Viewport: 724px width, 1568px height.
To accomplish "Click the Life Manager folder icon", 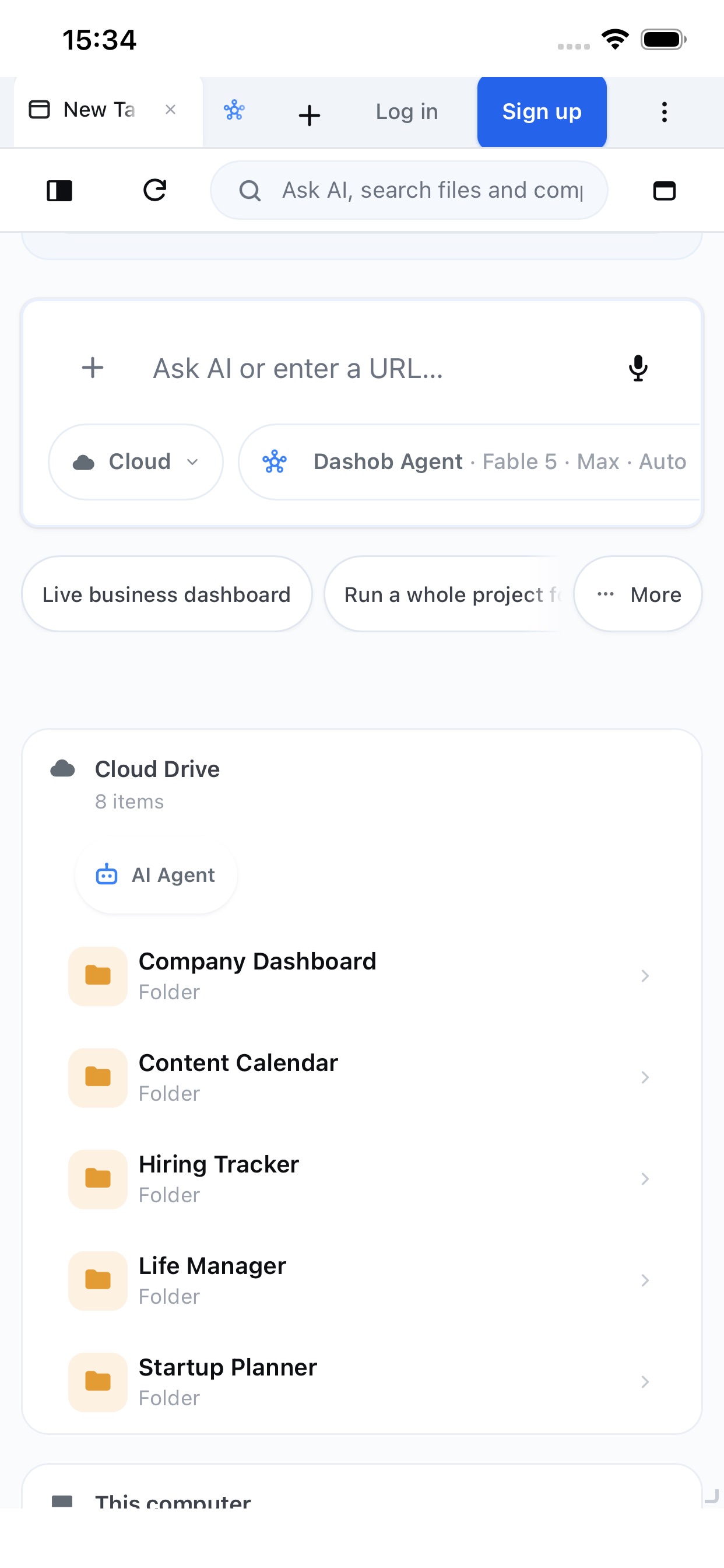I will point(98,1280).
